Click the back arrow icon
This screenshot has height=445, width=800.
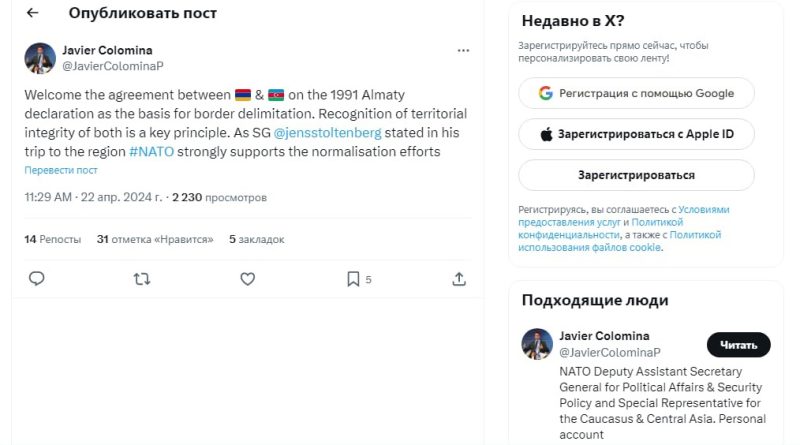click(x=33, y=13)
